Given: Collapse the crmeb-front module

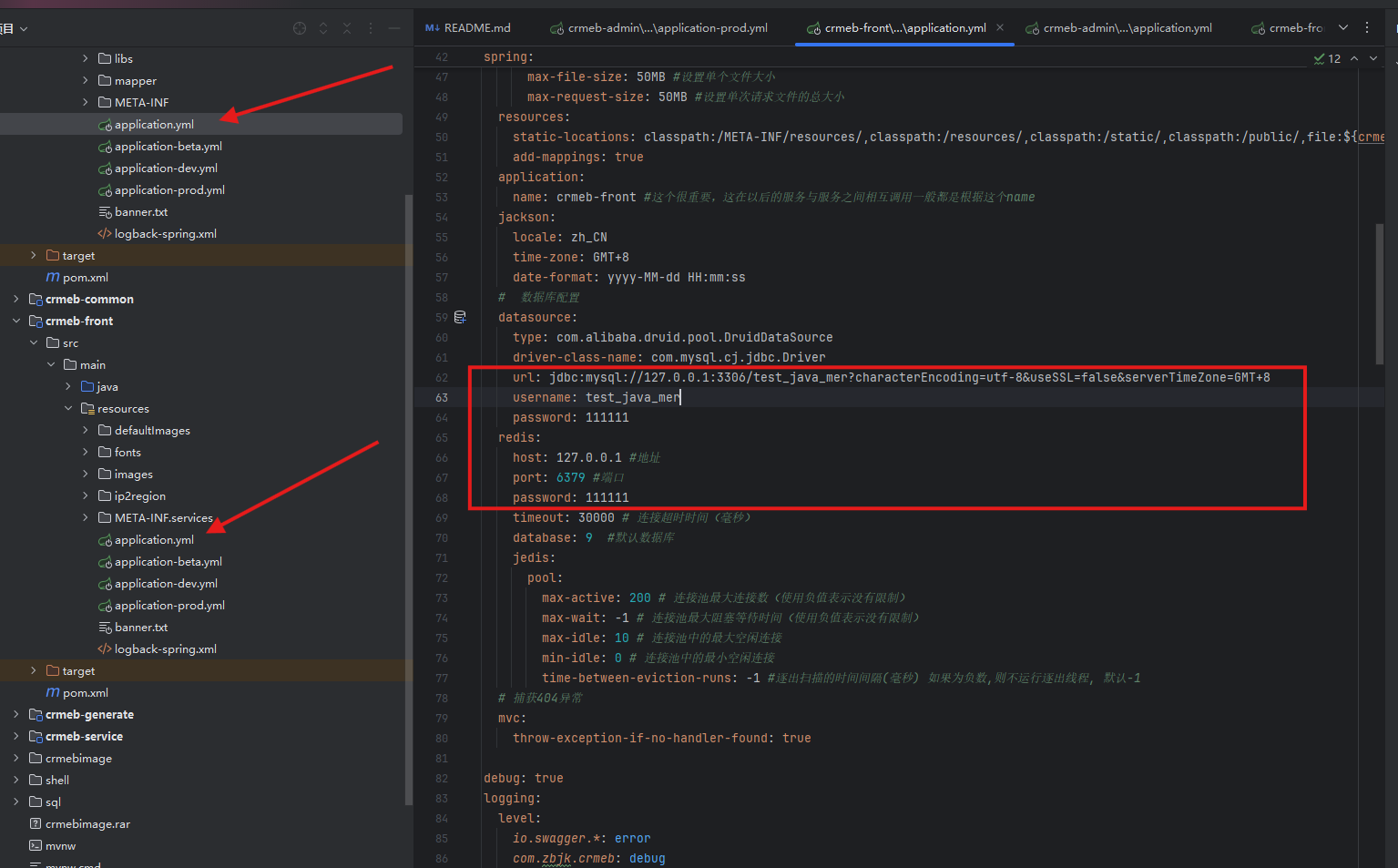Looking at the screenshot, I should (16, 321).
